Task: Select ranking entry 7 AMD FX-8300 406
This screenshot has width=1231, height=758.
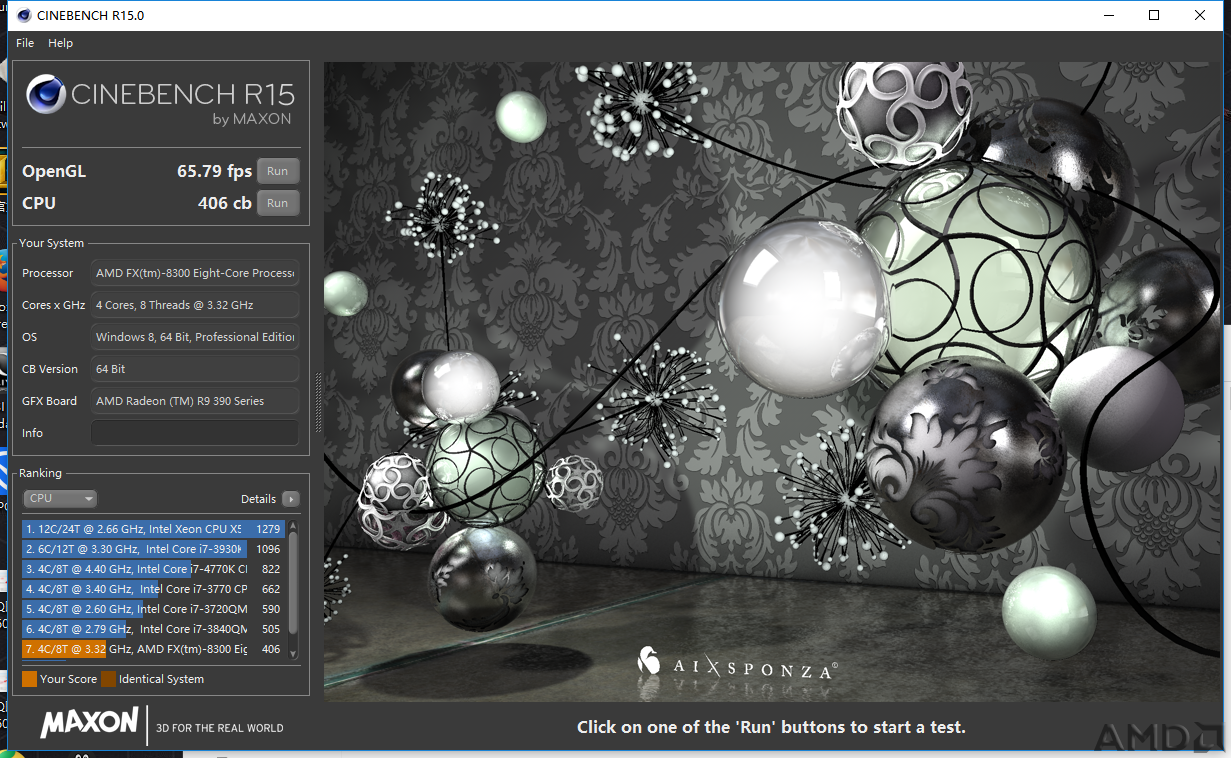Action: tap(154, 649)
